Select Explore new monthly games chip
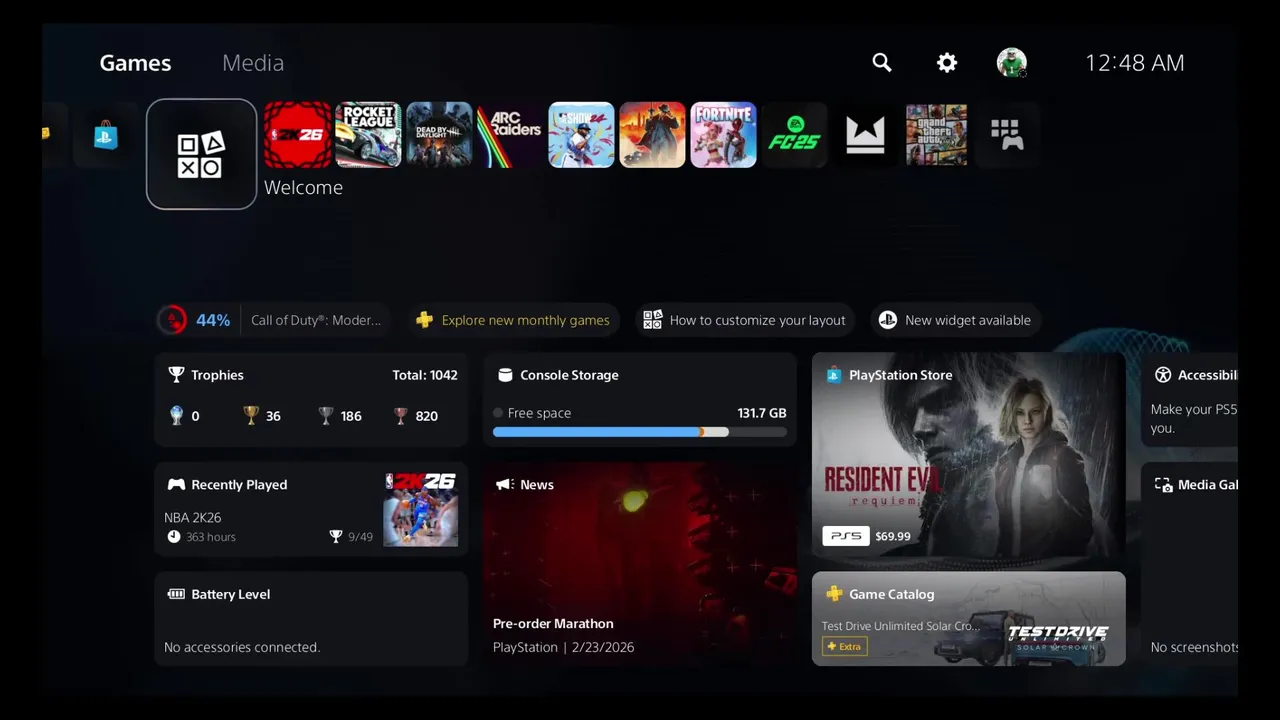Screen dimensions: 1280x720 (x=513, y=320)
